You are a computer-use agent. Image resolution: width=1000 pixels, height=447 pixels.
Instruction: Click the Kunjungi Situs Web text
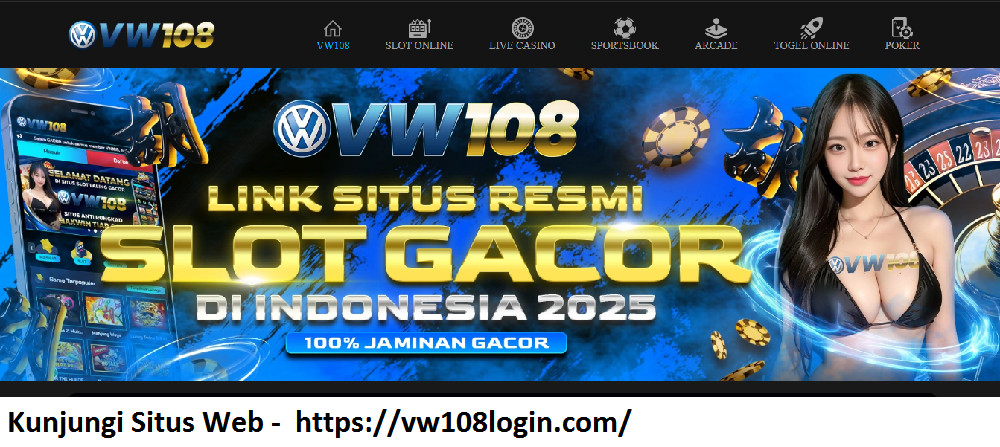(x=135, y=422)
